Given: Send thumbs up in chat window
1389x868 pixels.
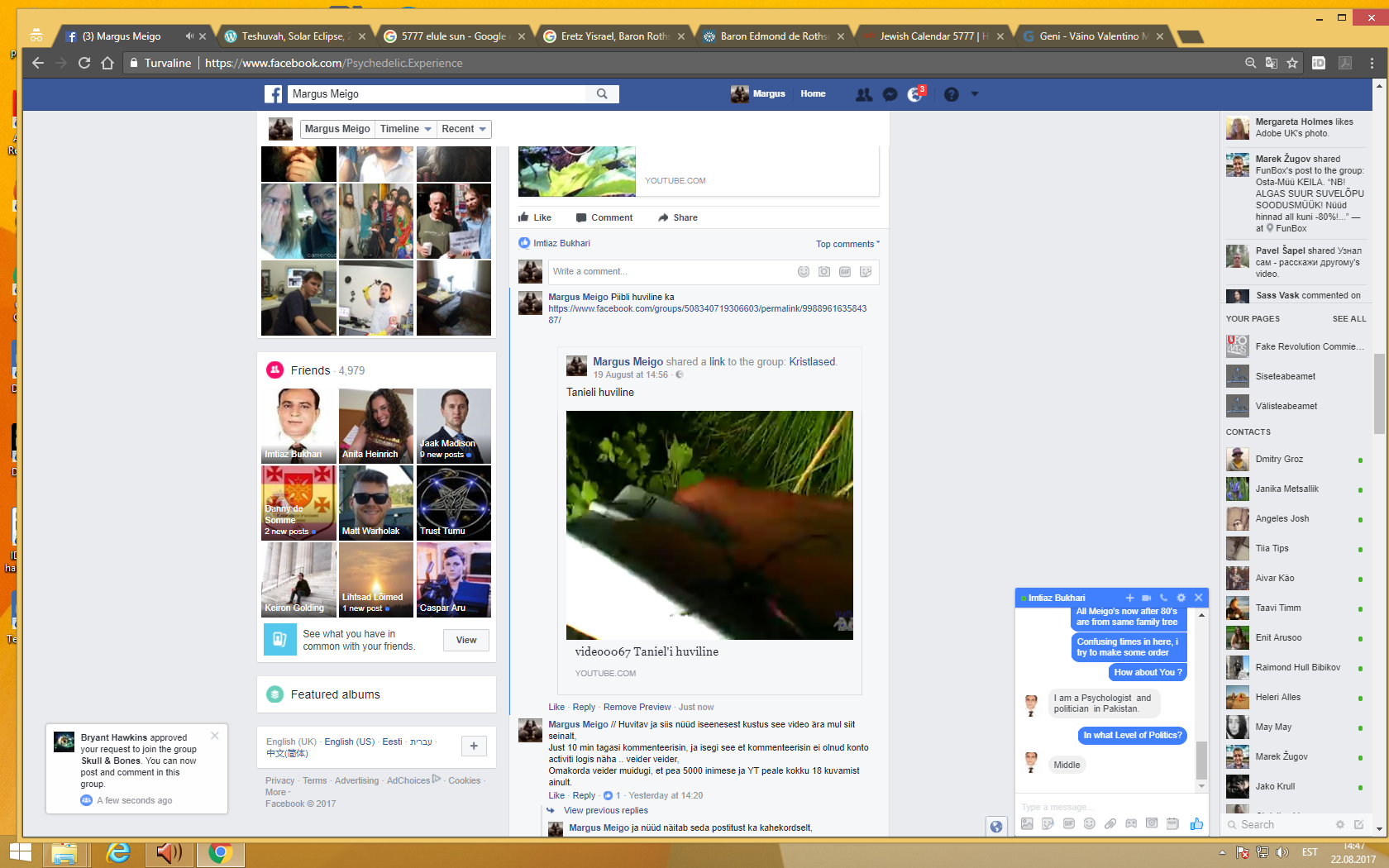Looking at the screenshot, I should click(x=1196, y=823).
